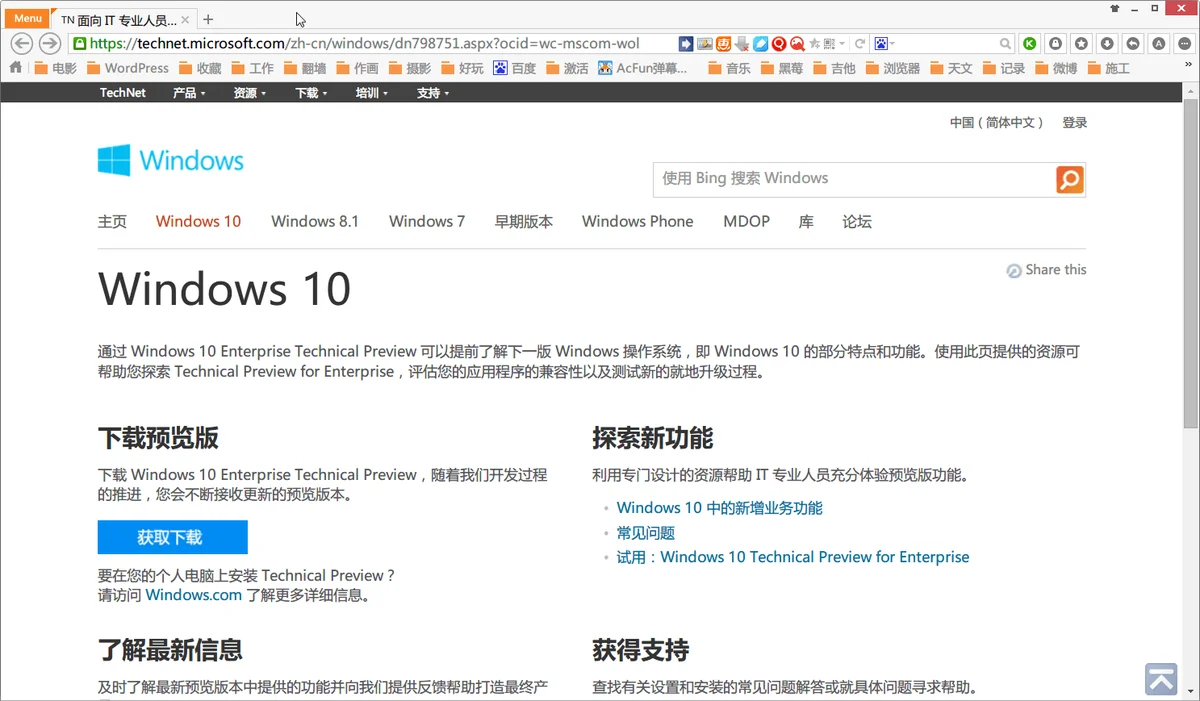Click the round A toolbar icon
The image size is (1200, 701).
click(x=1158, y=44)
